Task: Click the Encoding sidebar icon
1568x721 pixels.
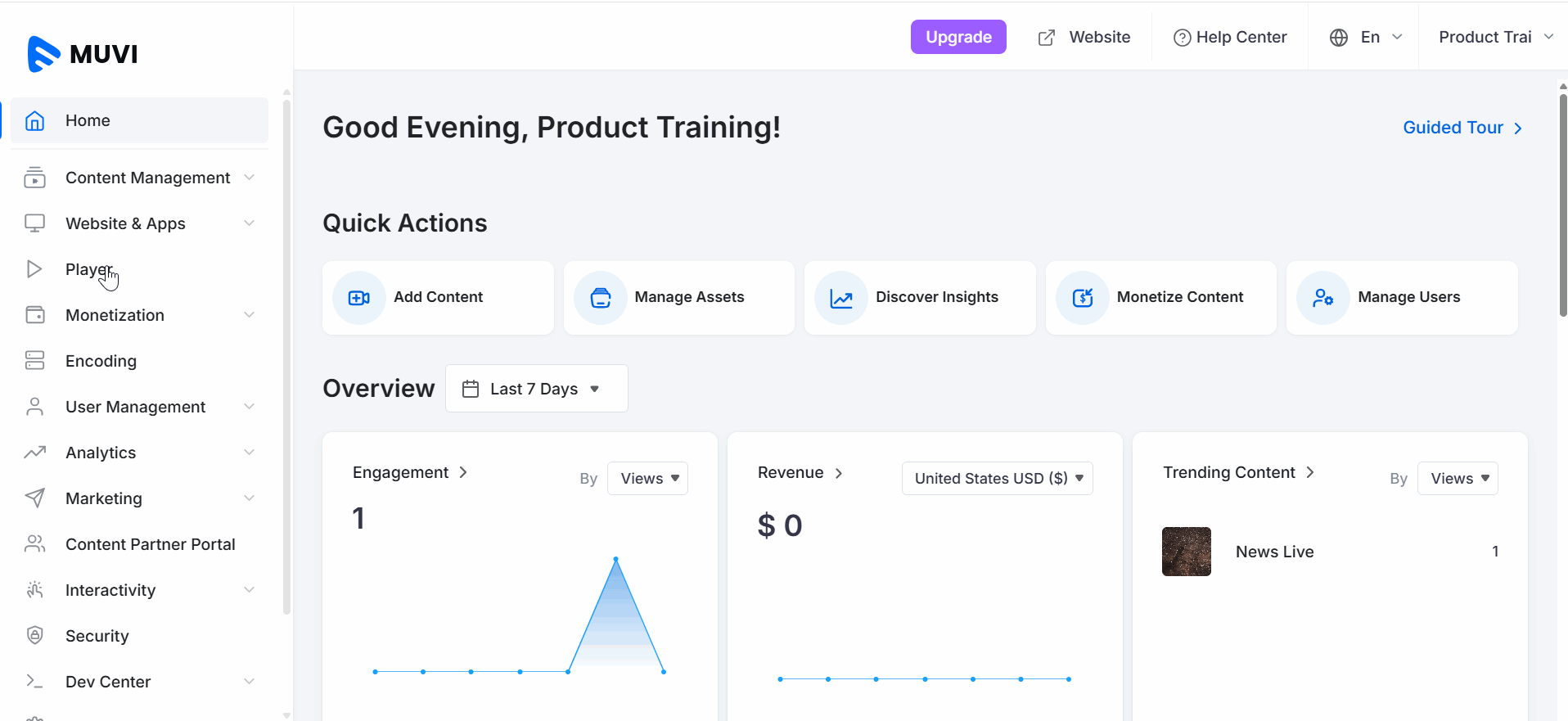Action: 34,361
